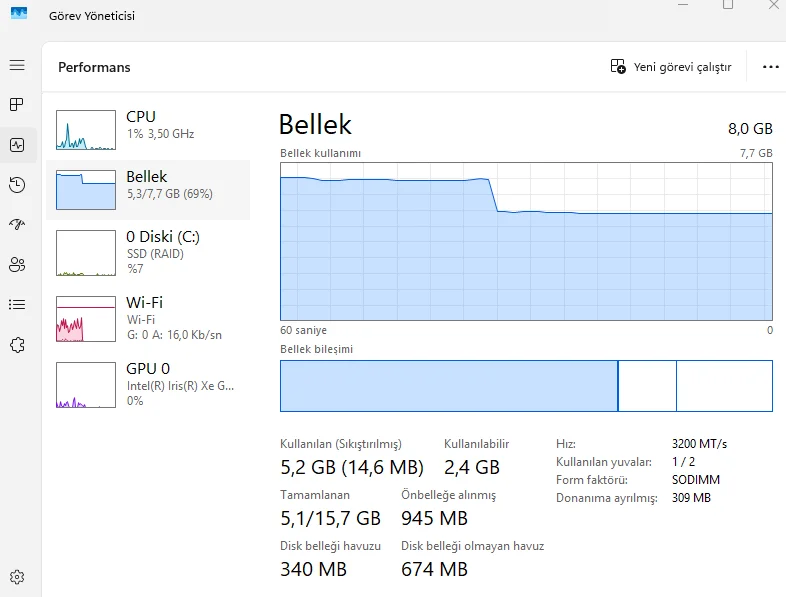The width and height of the screenshot is (786, 597).
Task: Click the 60 saniye time label
Action: click(x=303, y=330)
